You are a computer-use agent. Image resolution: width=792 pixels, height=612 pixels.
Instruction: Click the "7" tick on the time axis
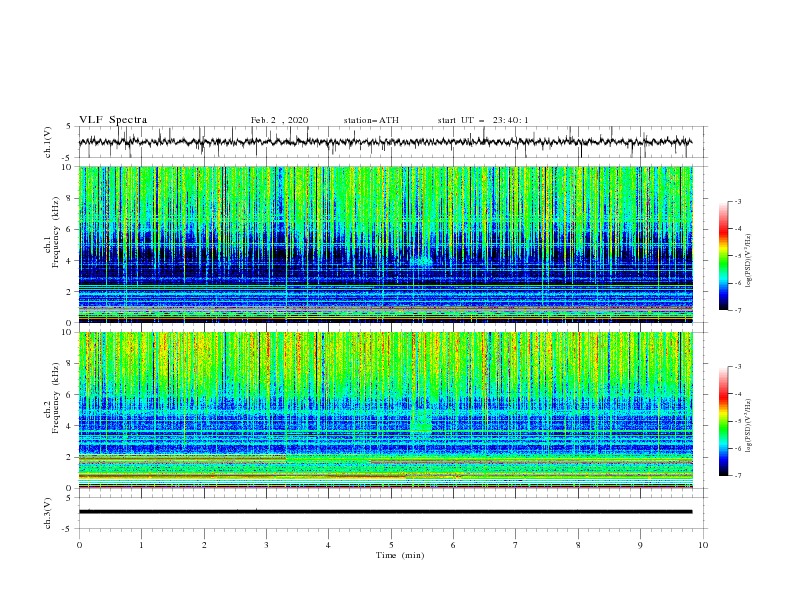[x=516, y=545]
